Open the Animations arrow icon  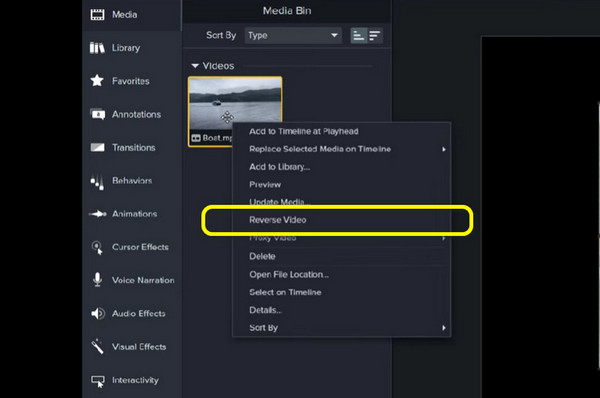(98, 214)
